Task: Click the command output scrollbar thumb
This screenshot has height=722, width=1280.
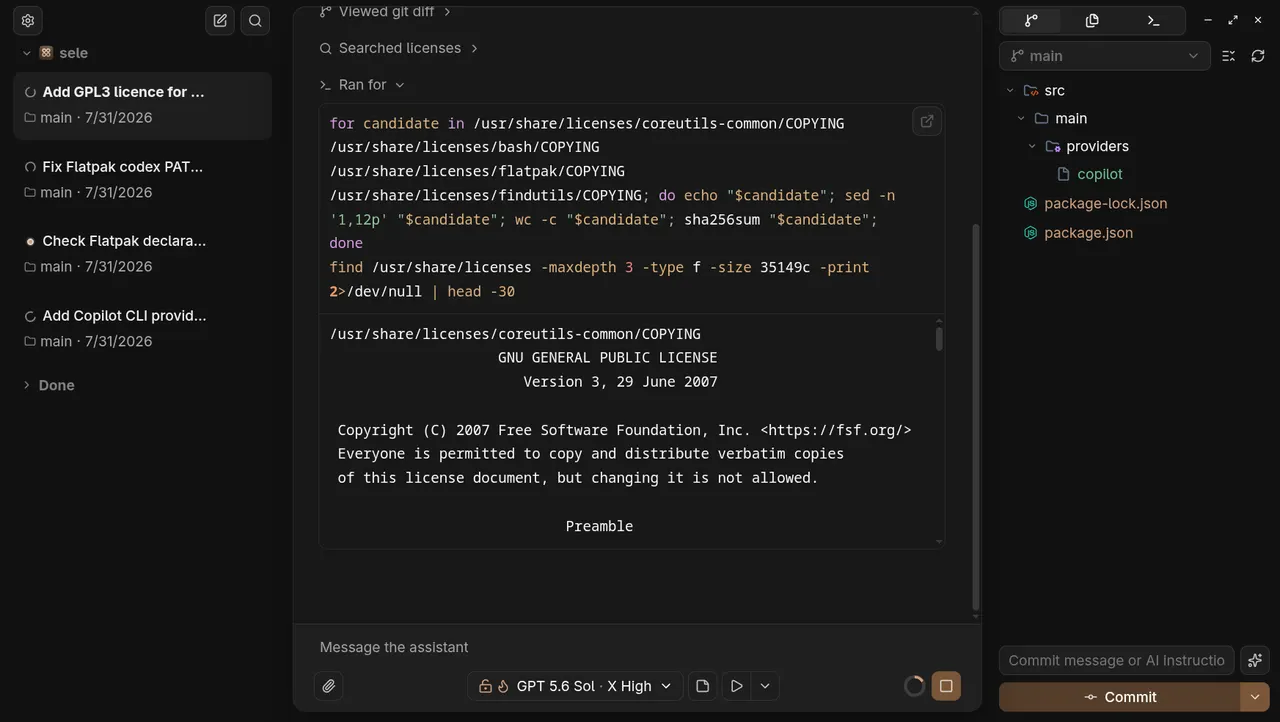Action: coord(939,338)
